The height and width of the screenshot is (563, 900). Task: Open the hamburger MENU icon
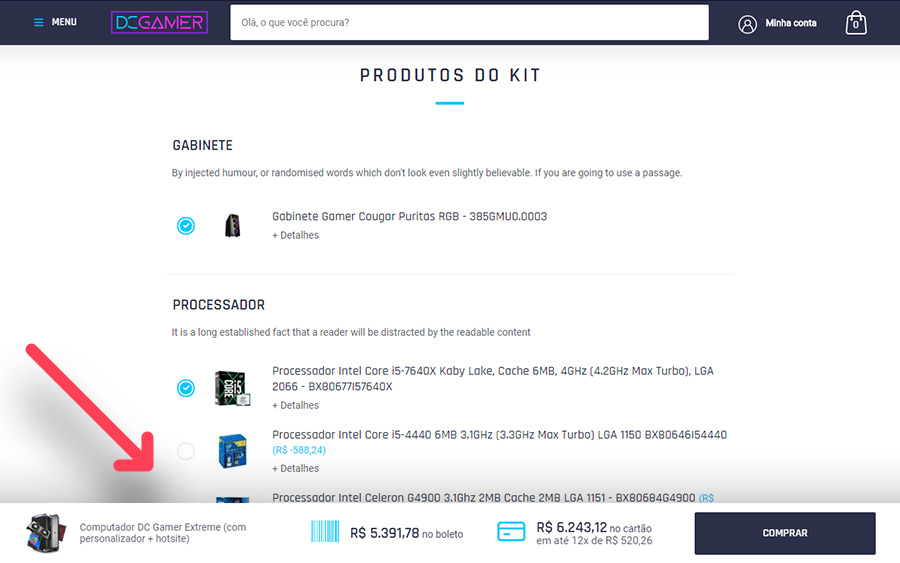coord(38,22)
